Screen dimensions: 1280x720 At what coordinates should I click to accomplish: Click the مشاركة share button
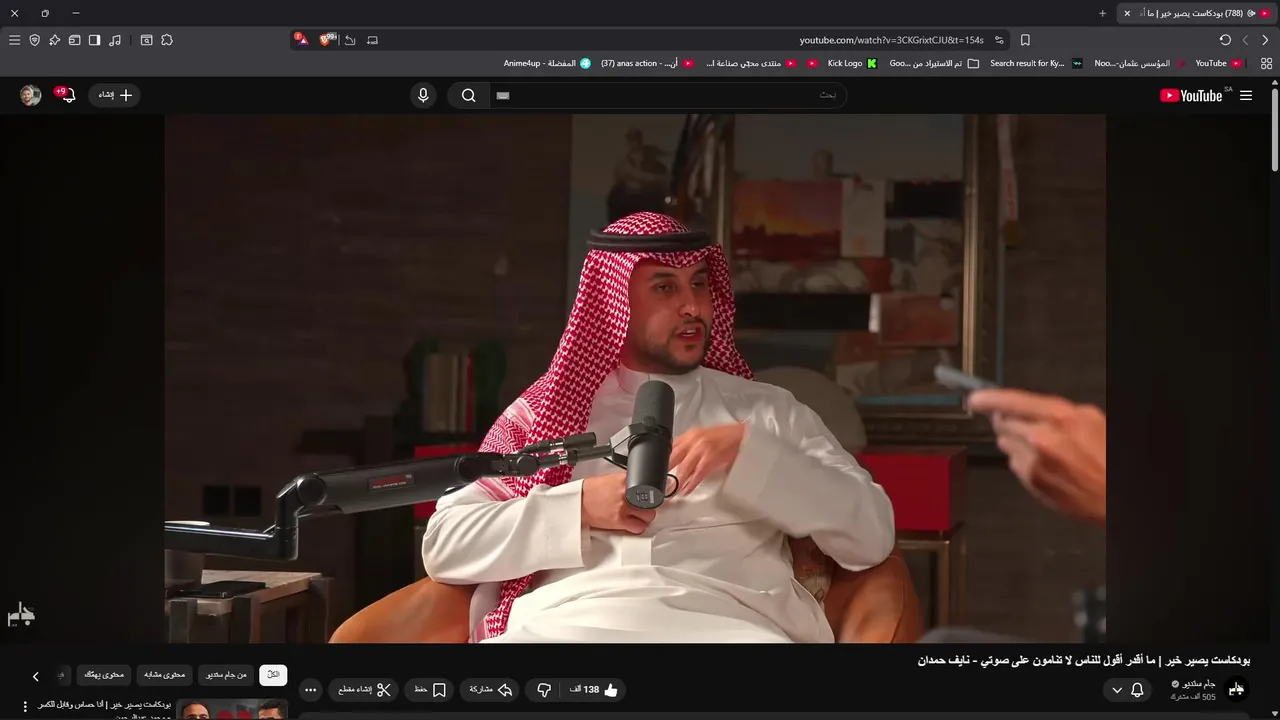point(491,690)
